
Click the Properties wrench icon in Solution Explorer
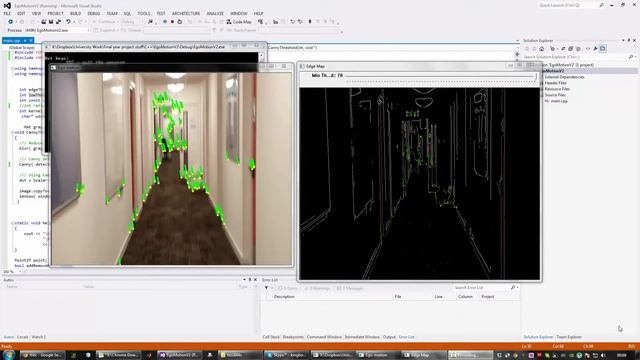pyautogui.click(x=595, y=49)
